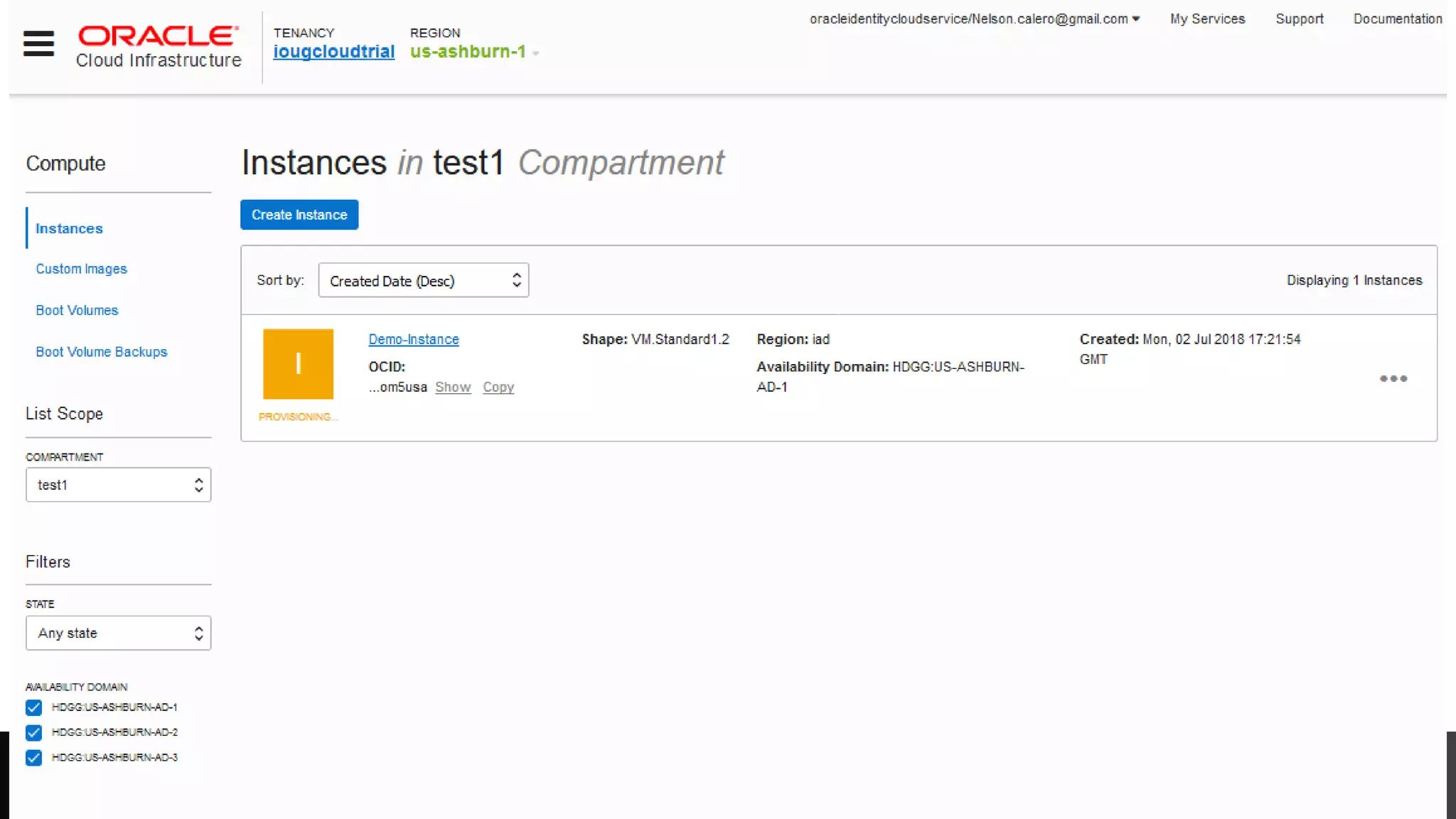This screenshot has height=819, width=1456.
Task: Click the orange Demo-Instance status tile
Action: coord(298,363)
